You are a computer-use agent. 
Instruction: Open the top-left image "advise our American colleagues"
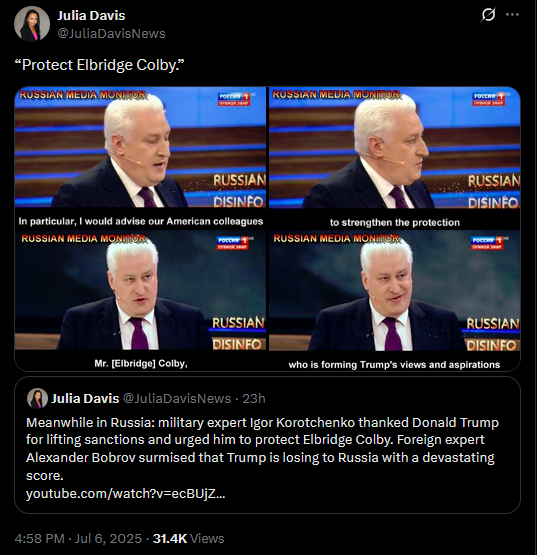(140, 158)
